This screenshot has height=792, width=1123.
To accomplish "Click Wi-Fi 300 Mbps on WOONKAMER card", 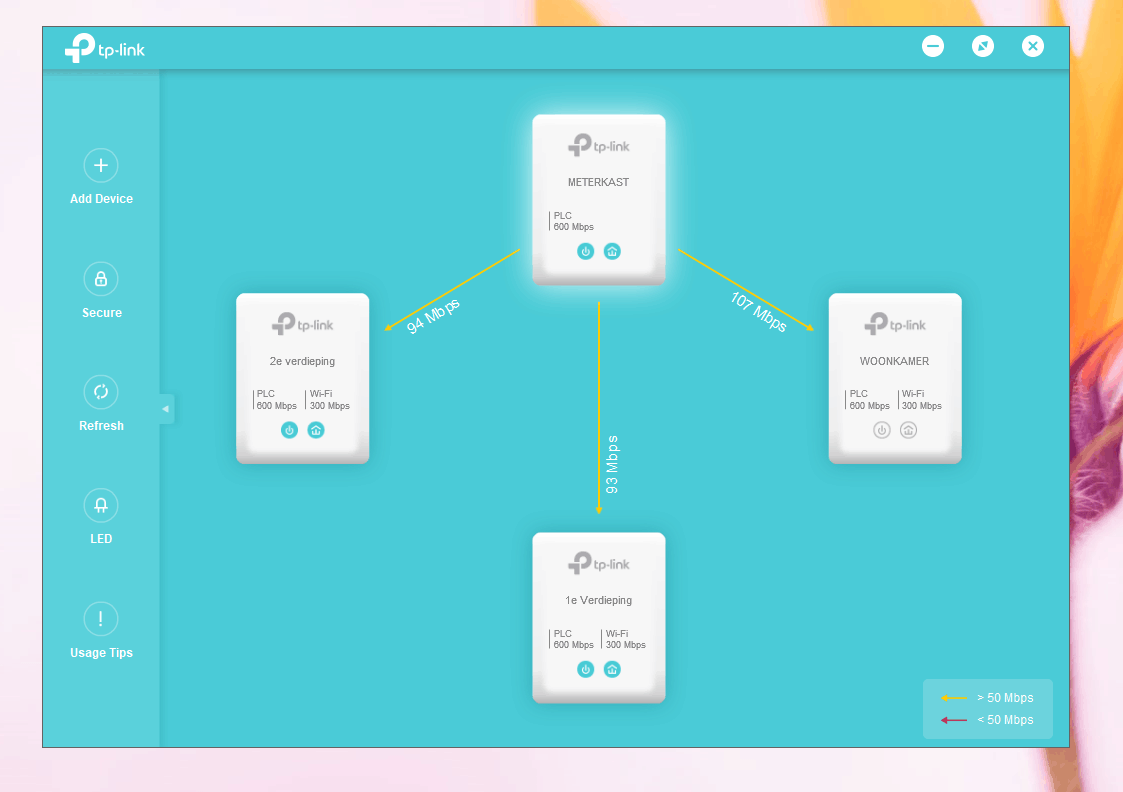I will point(921,400).
